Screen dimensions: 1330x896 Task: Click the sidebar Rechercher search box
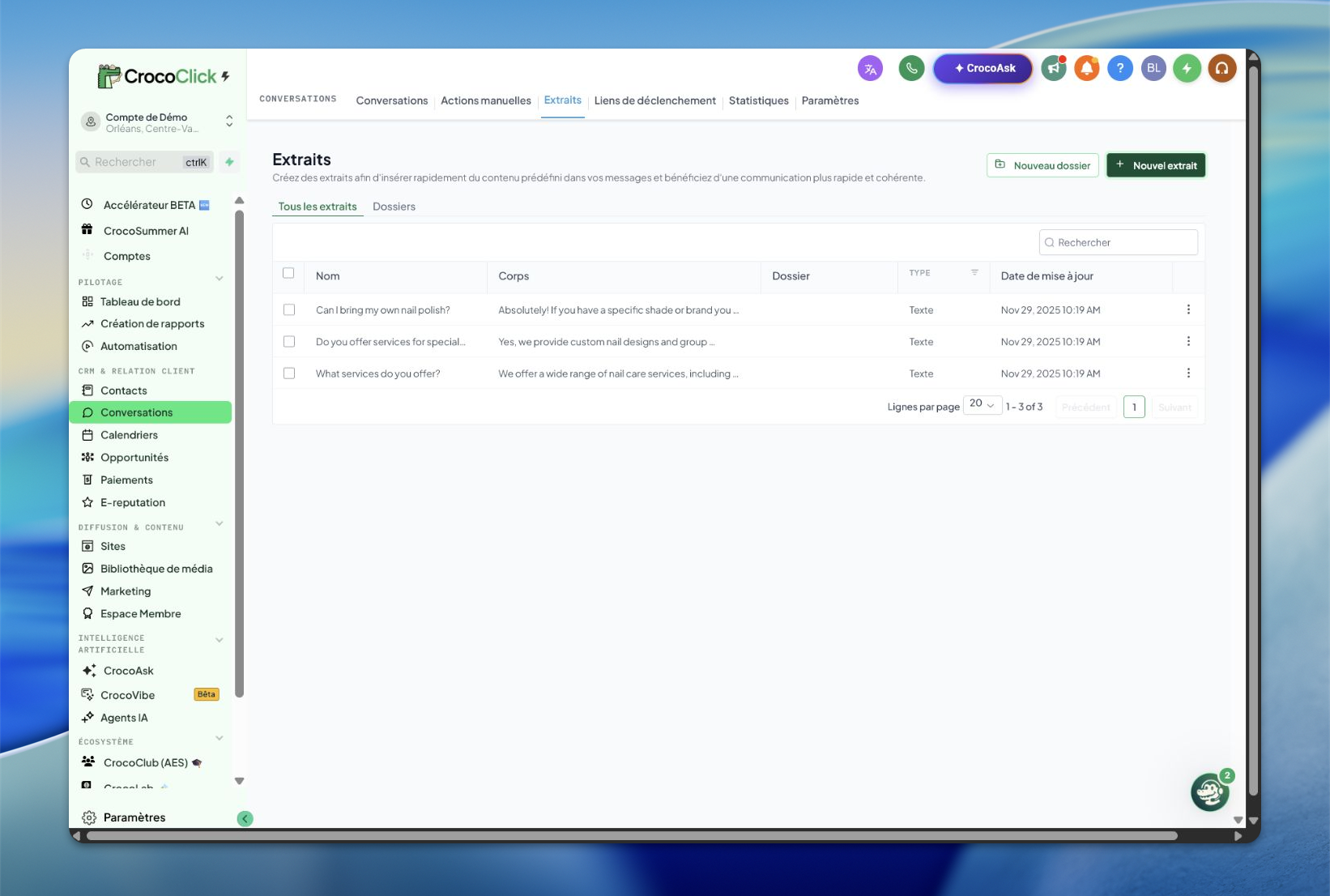tap(145, 162)
